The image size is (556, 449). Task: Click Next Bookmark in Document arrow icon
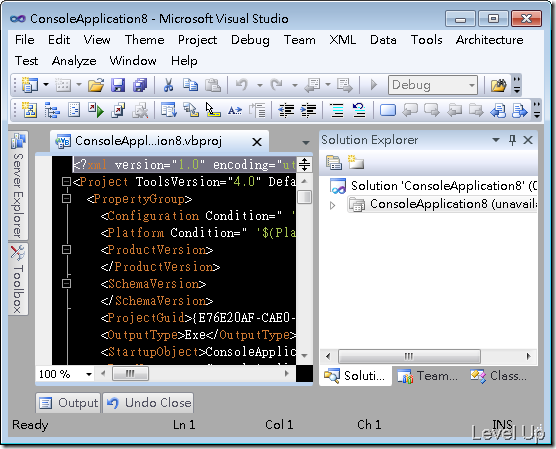click(519, 110)
